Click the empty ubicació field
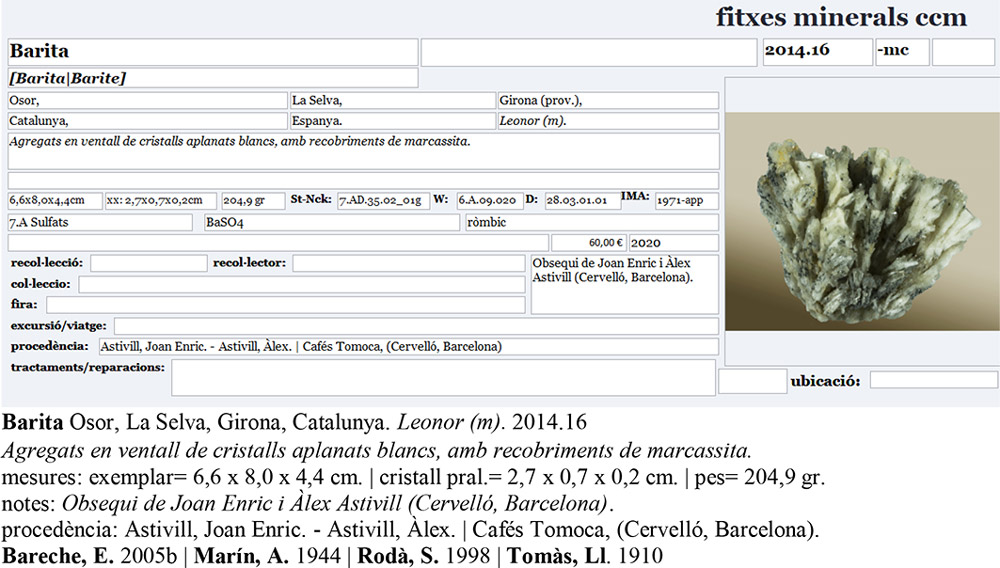This screenshot has width=1000, height=568. point(933,381)
